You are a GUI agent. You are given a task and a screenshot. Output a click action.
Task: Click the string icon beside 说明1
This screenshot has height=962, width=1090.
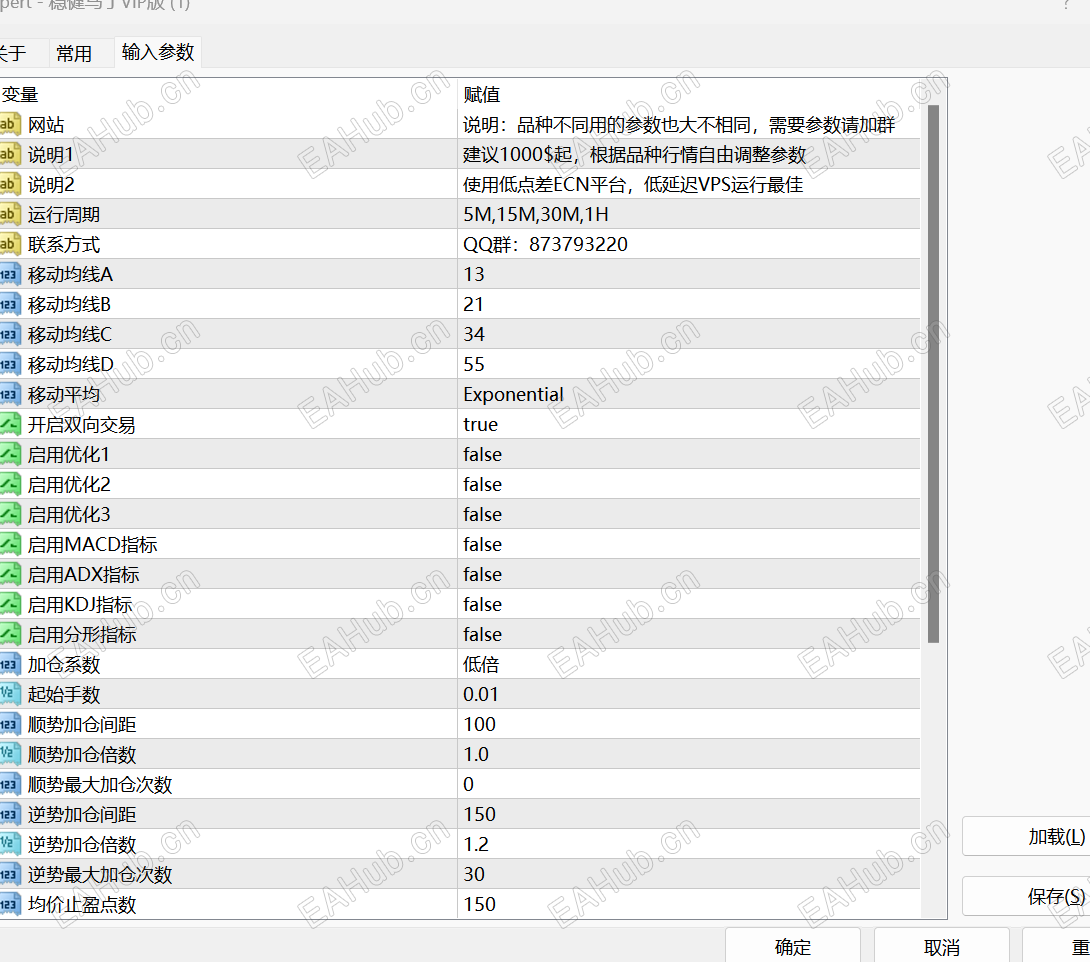9,154
